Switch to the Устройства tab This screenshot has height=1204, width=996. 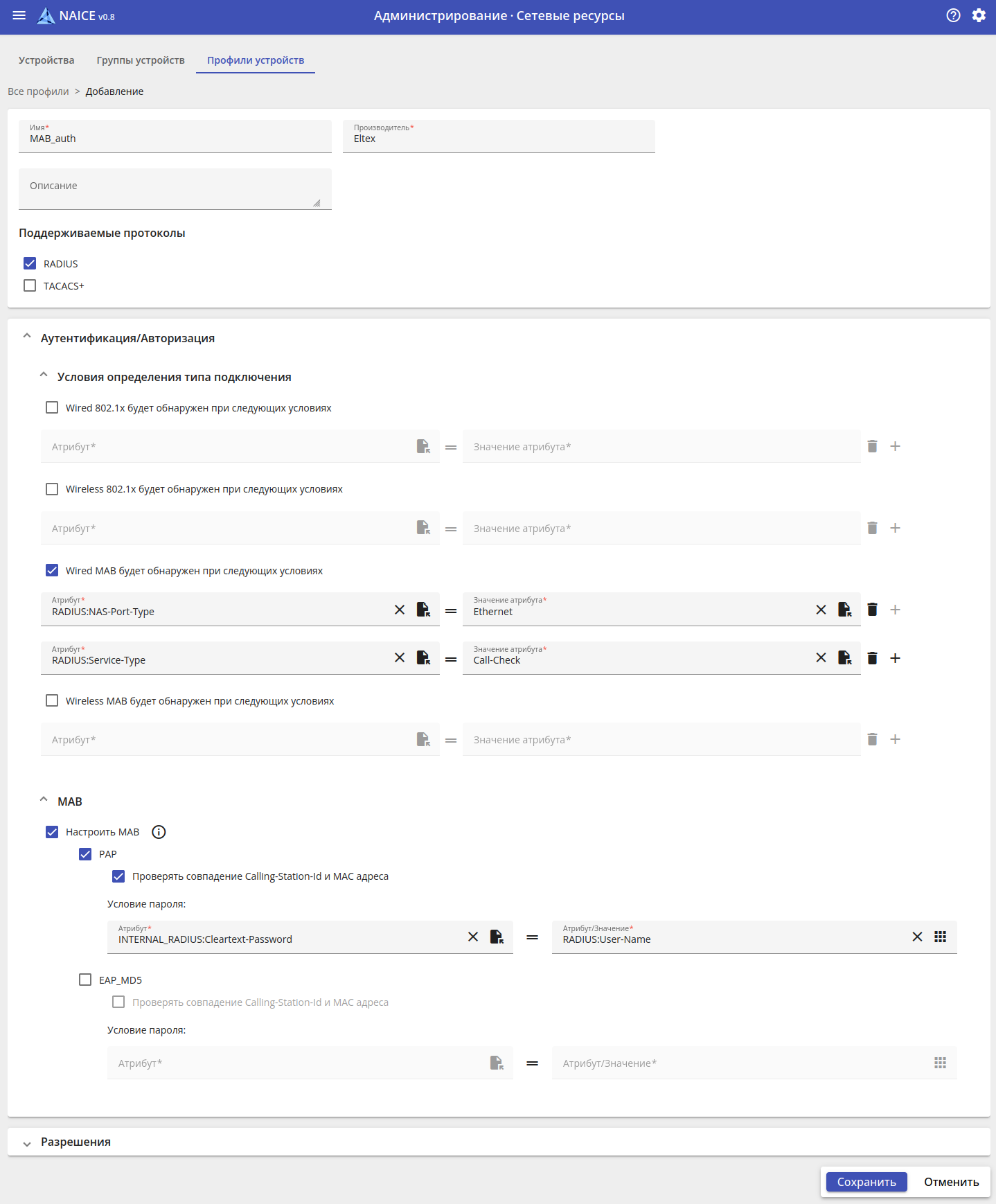tap(46, 60)
